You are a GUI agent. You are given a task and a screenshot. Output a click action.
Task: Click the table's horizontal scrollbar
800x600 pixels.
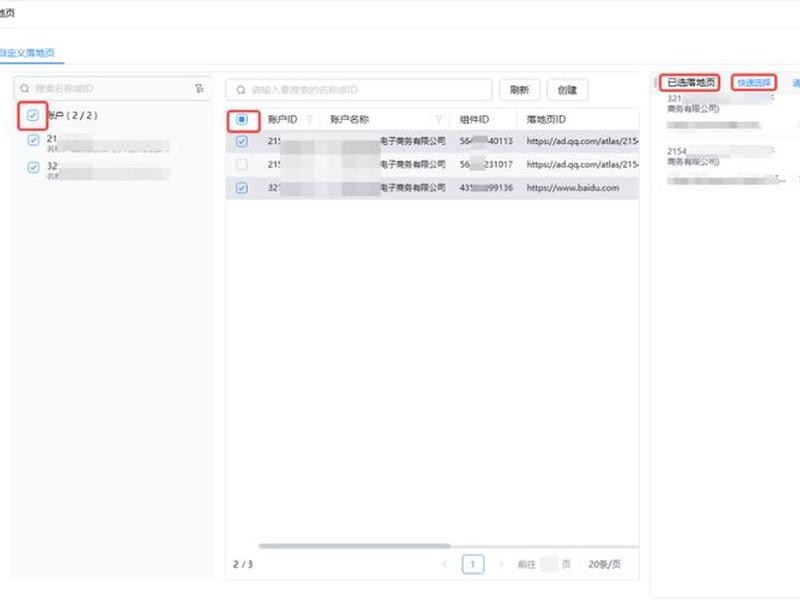click(354, 546)
